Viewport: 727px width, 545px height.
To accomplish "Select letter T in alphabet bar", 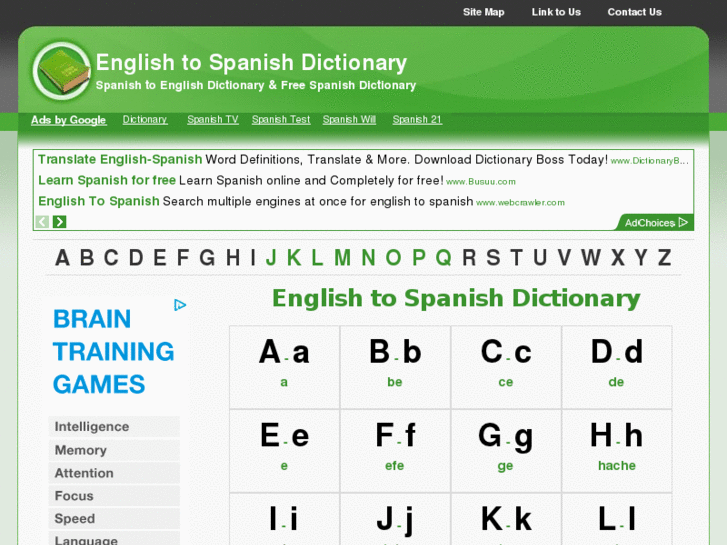I will click(x=517, y=257).
